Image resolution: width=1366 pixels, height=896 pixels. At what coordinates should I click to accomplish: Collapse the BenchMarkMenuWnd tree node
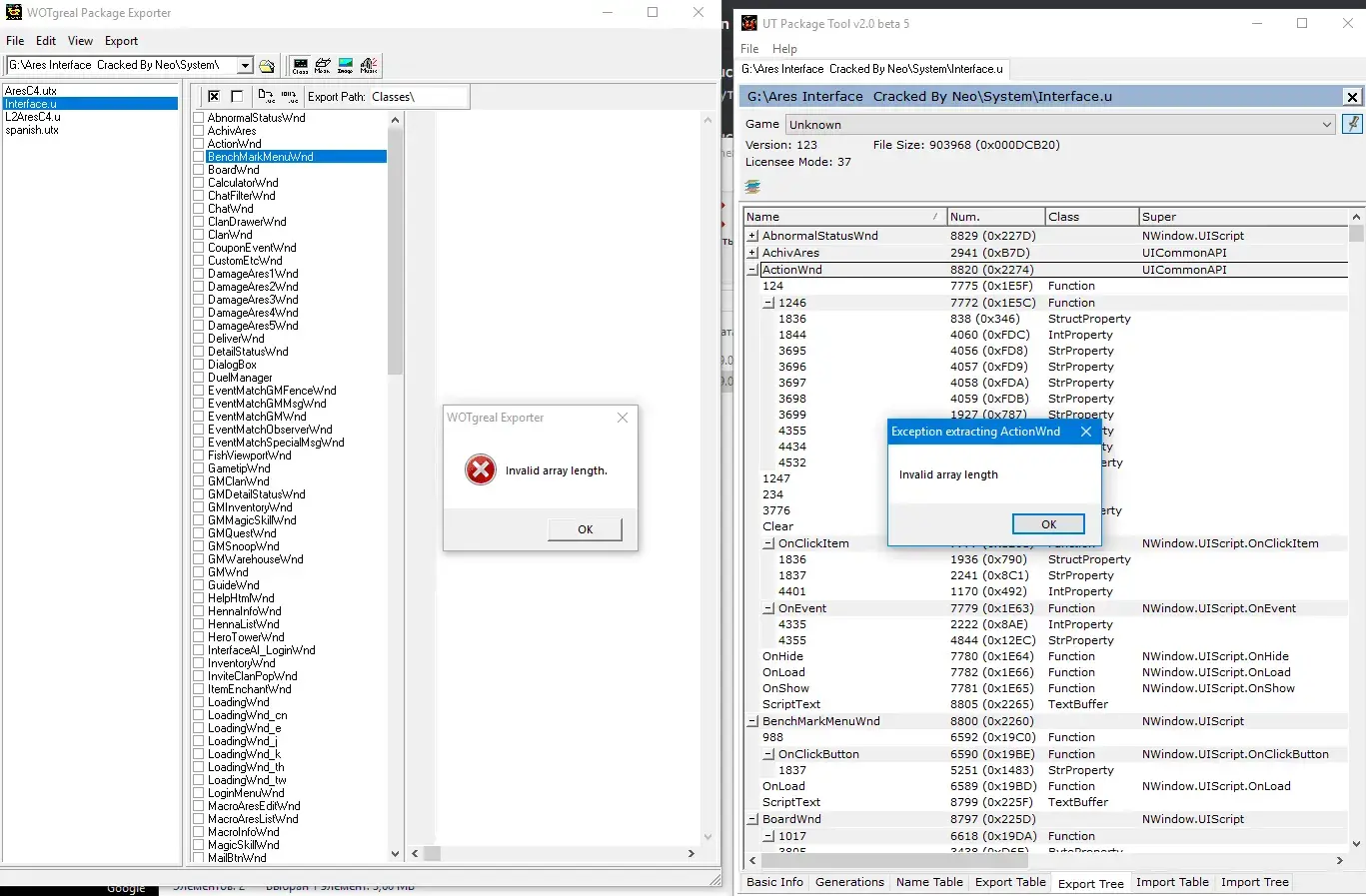752,721
